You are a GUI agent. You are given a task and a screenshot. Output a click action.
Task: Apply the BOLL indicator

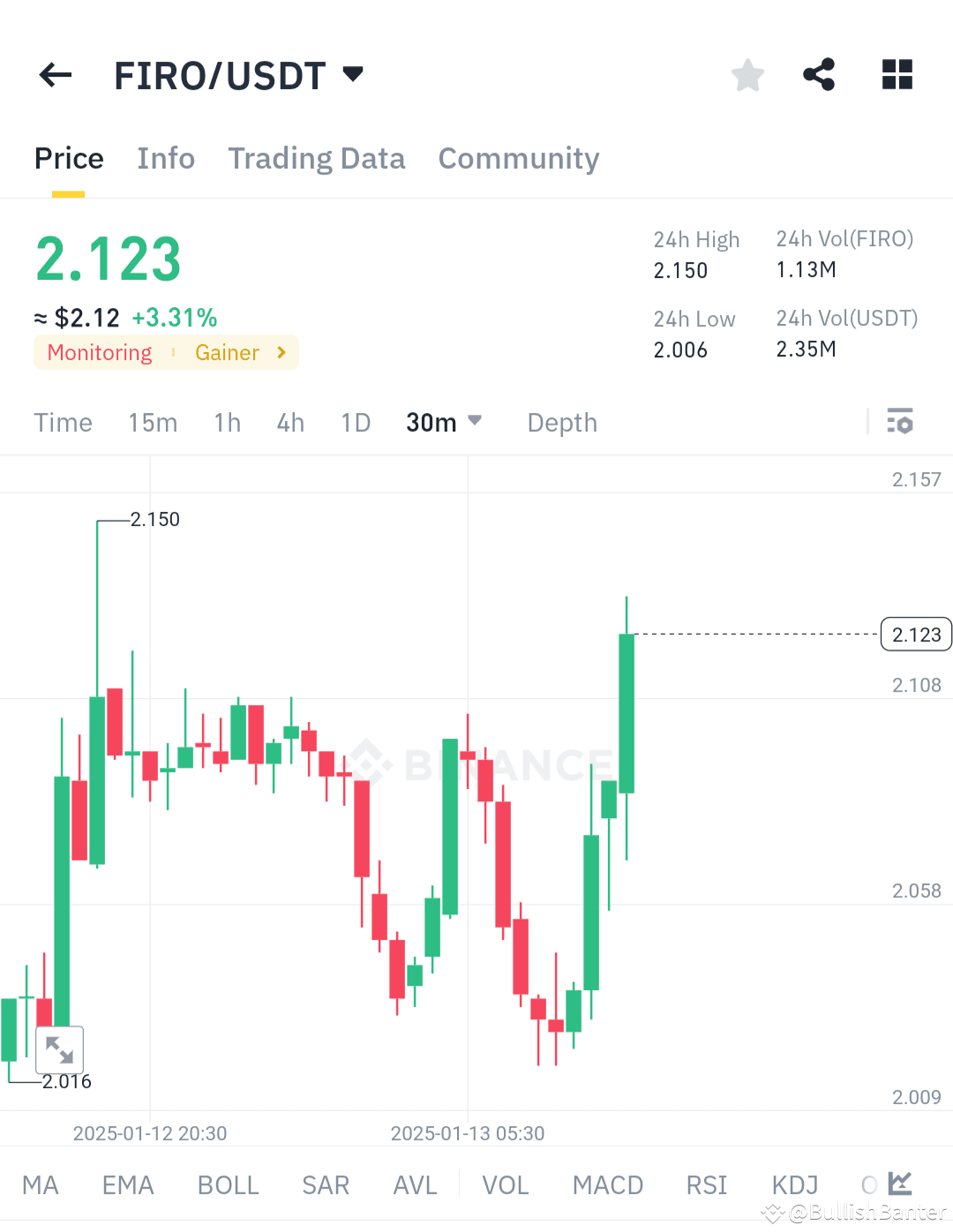(x=228, y=1185)
